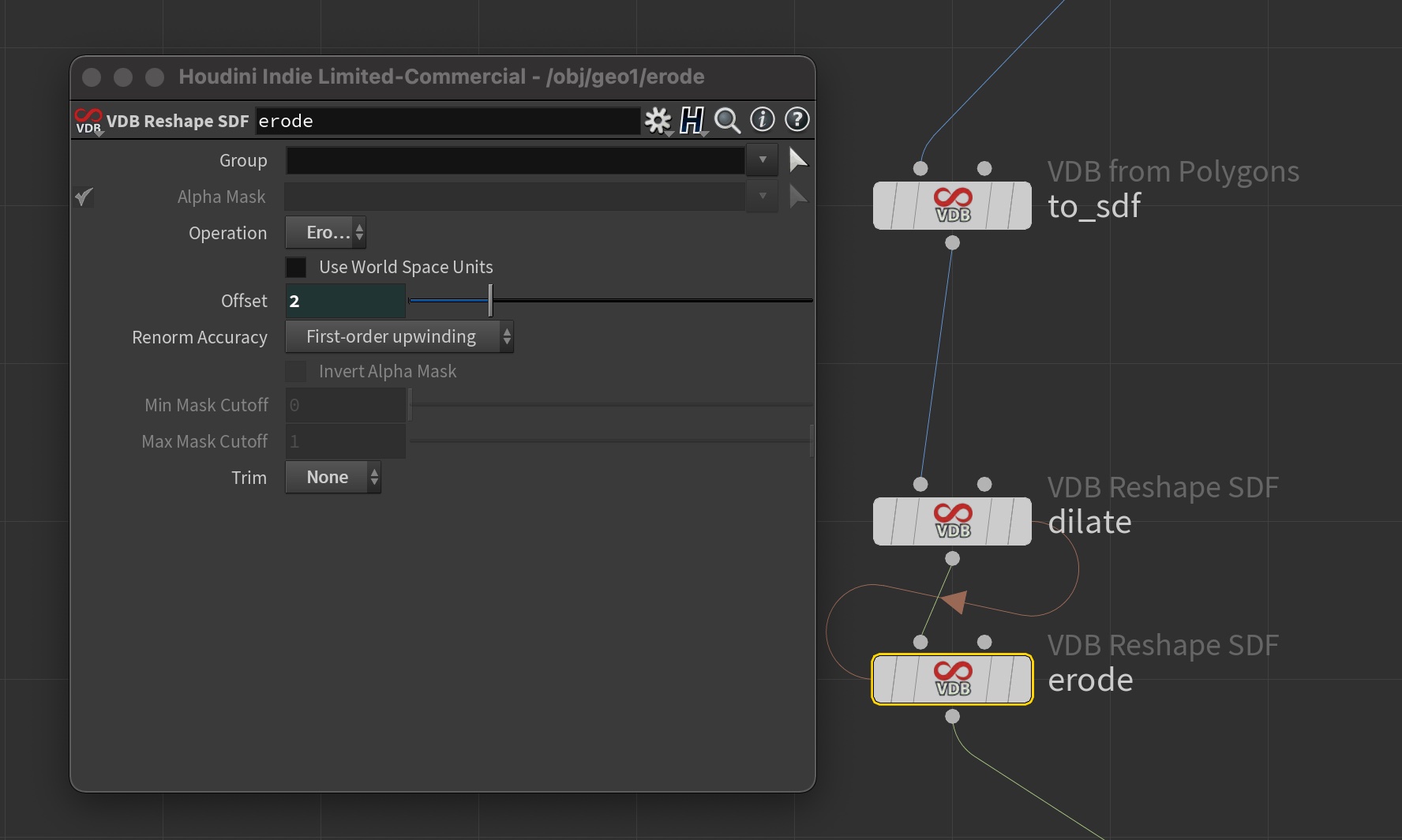Click the magnifier search parameters icon
Viewport: 1402px width, 840px height.
tap(727, 120)
